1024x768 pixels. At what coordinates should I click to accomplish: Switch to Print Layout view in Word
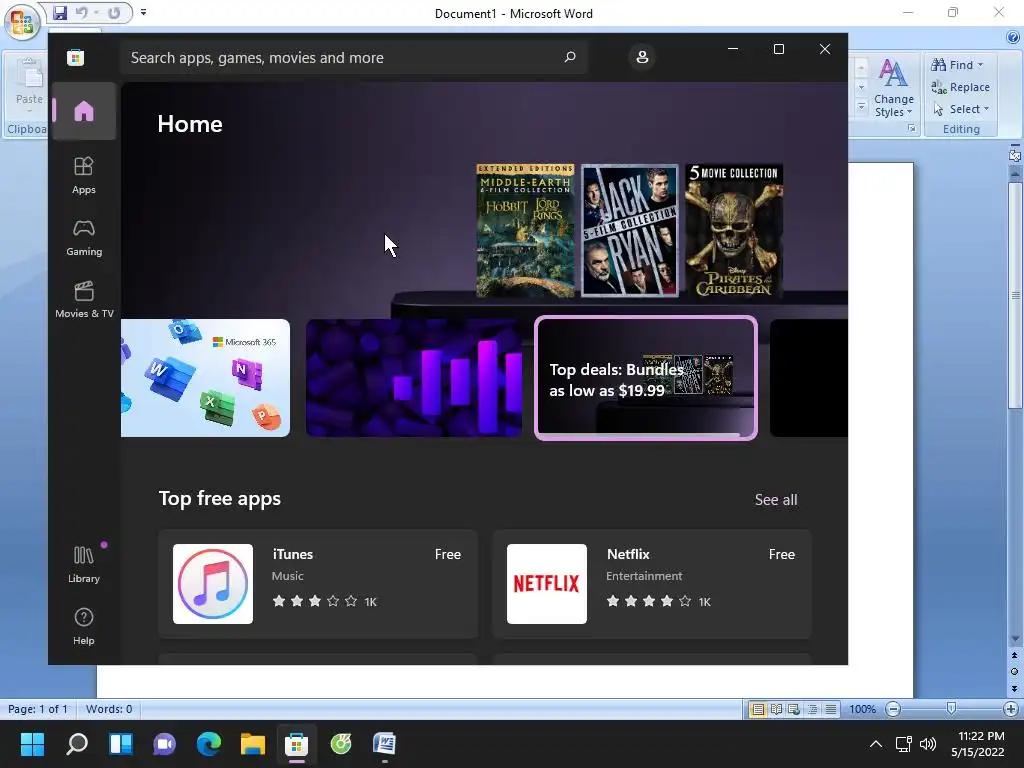pos(758,709)
